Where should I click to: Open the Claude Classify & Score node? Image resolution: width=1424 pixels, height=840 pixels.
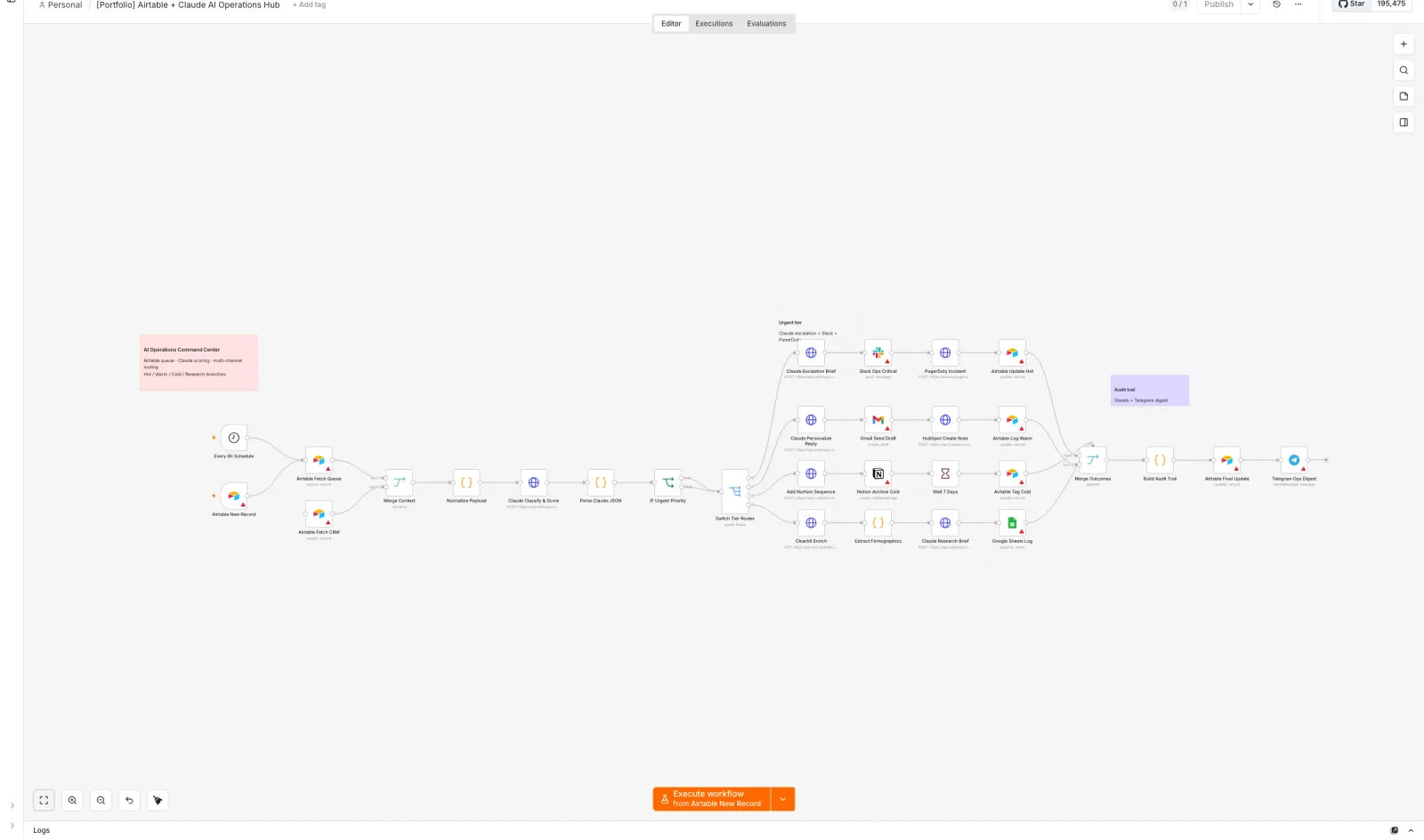point(534,482)
